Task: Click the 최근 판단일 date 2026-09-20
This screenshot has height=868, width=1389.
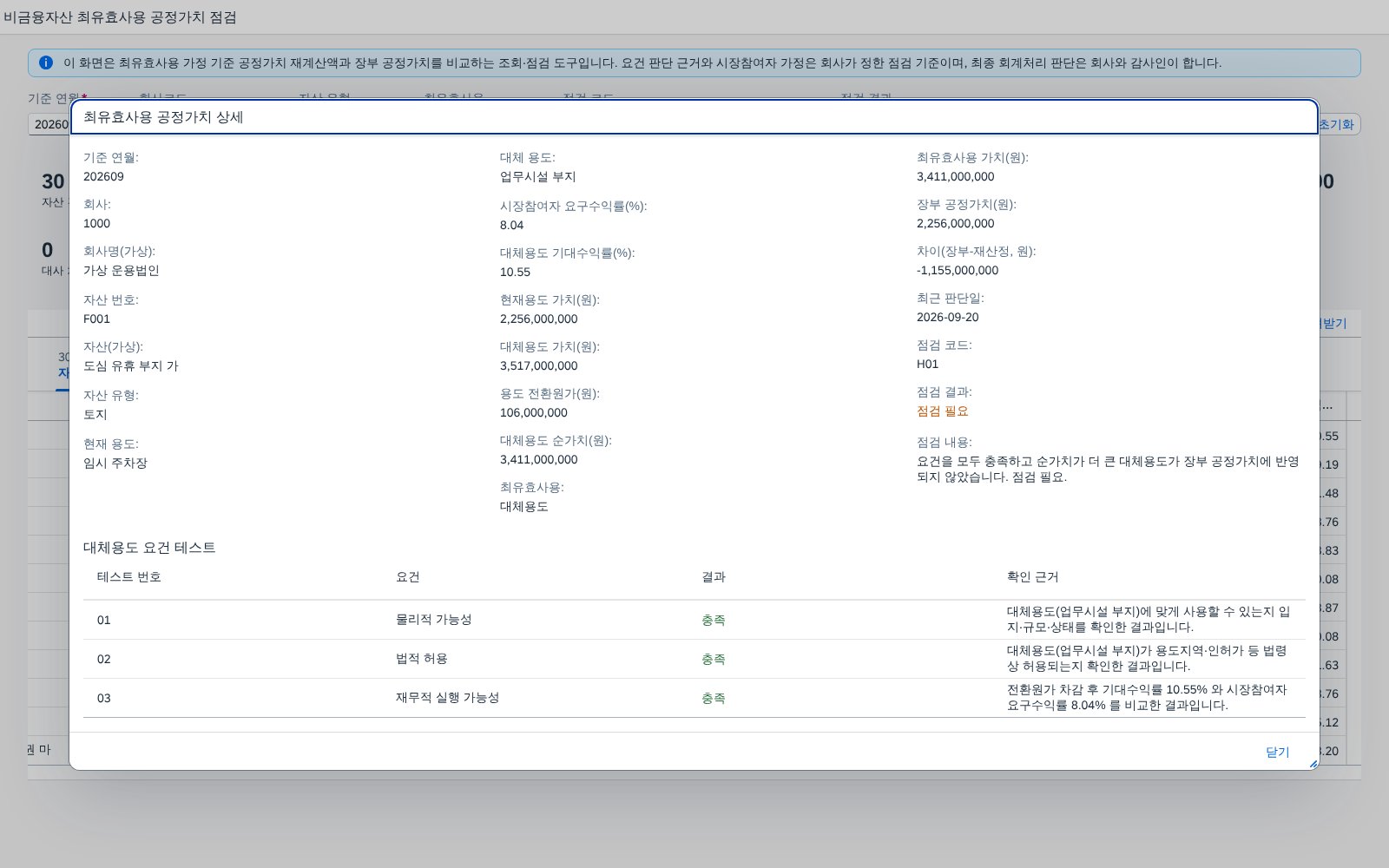Action: tap(948, 317)
